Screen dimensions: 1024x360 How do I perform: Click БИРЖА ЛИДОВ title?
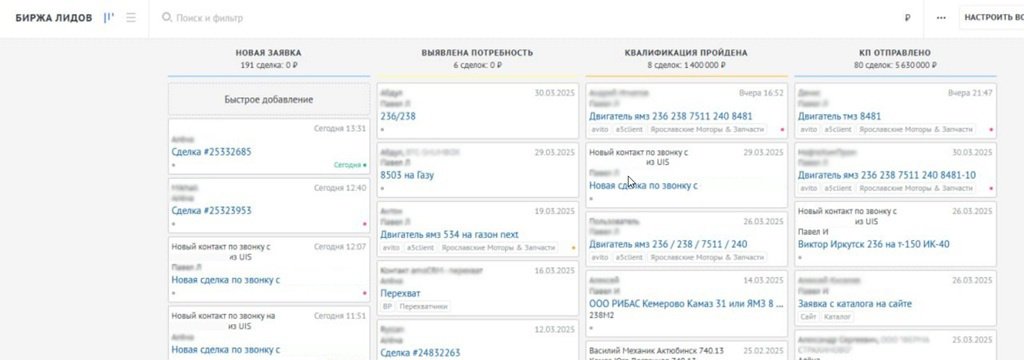pos(54,18)
